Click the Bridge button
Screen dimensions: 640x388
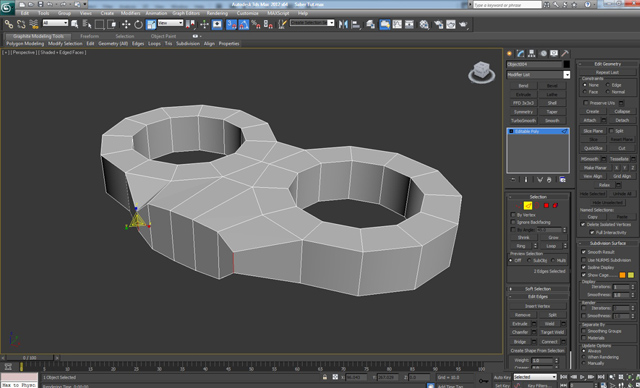coord(520,342)
